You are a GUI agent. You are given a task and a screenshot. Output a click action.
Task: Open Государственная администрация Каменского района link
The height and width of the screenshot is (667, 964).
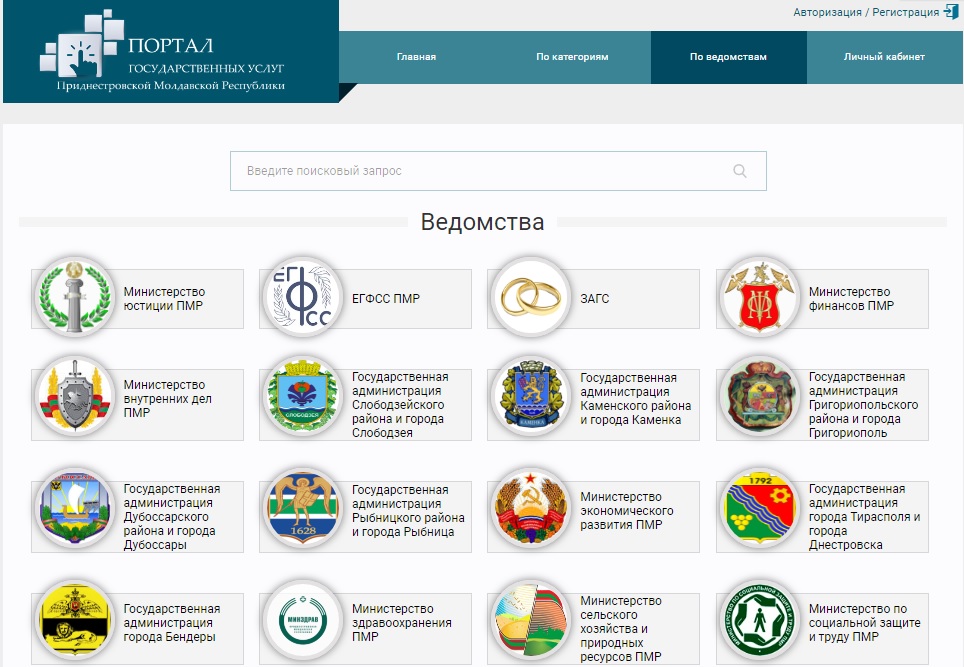(x=635, y=399)
